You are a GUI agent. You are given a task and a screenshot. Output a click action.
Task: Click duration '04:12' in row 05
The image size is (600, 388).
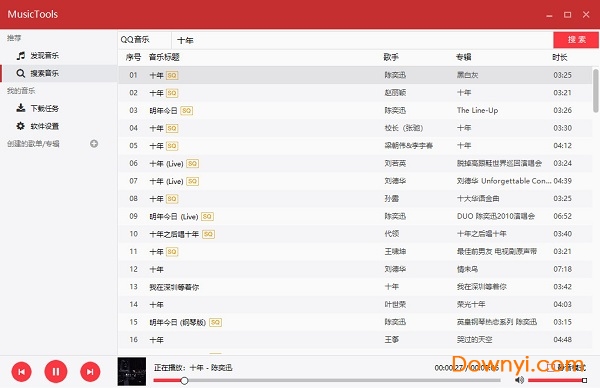(x=562, y=145)
